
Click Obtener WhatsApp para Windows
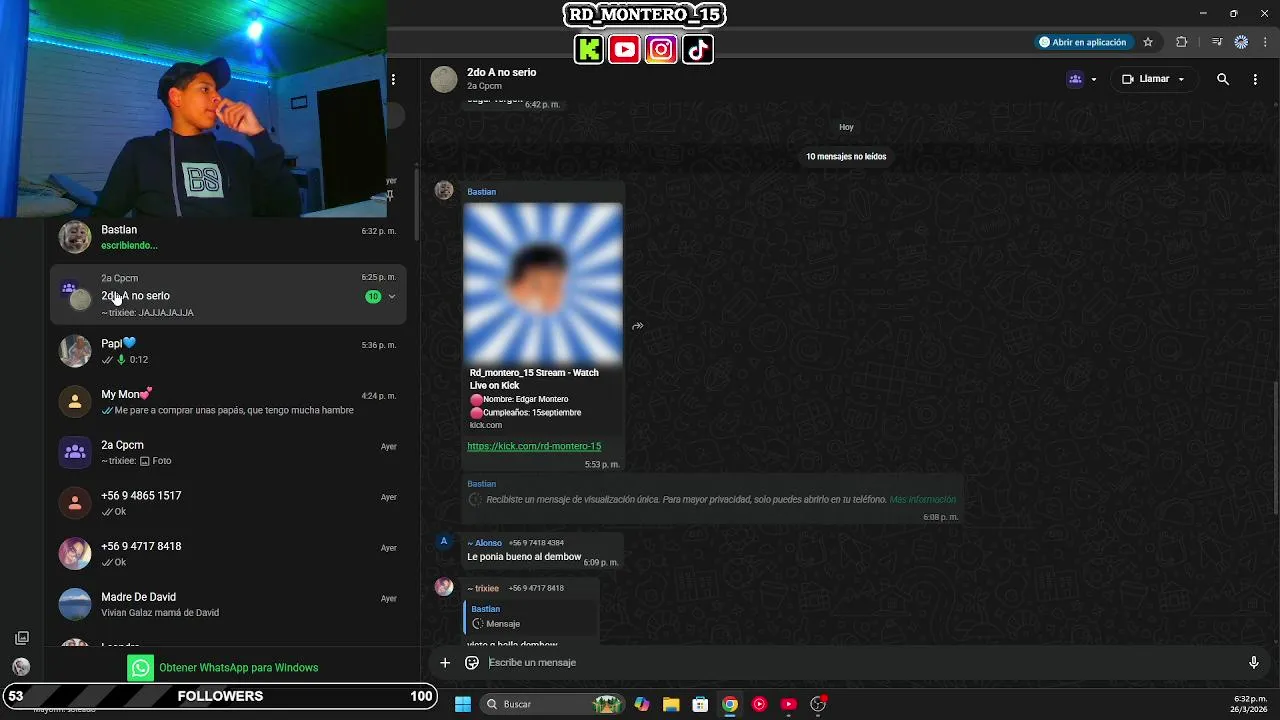click(223, 668)
